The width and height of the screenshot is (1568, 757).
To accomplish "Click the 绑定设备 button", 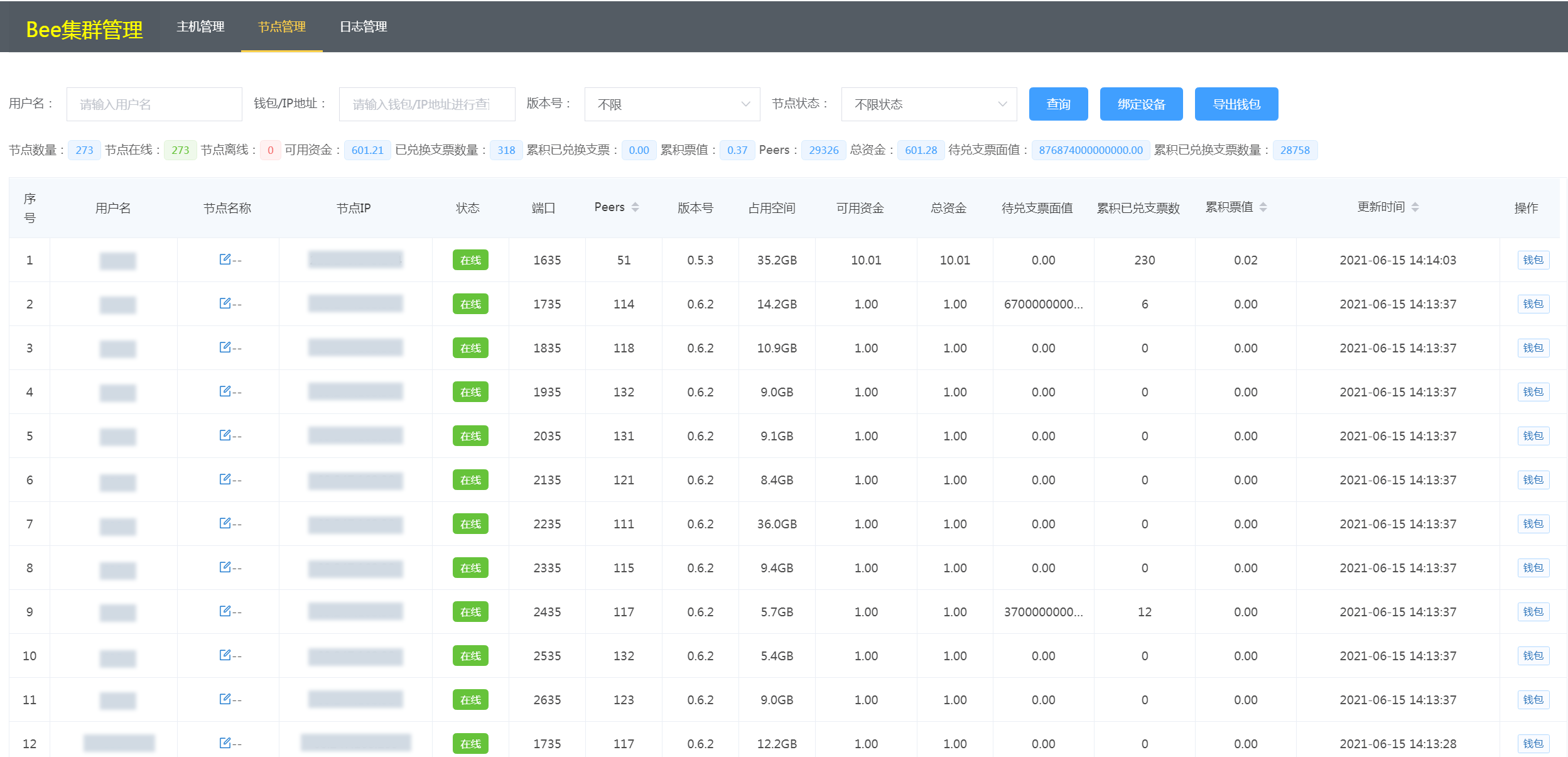I will 1141,104.
